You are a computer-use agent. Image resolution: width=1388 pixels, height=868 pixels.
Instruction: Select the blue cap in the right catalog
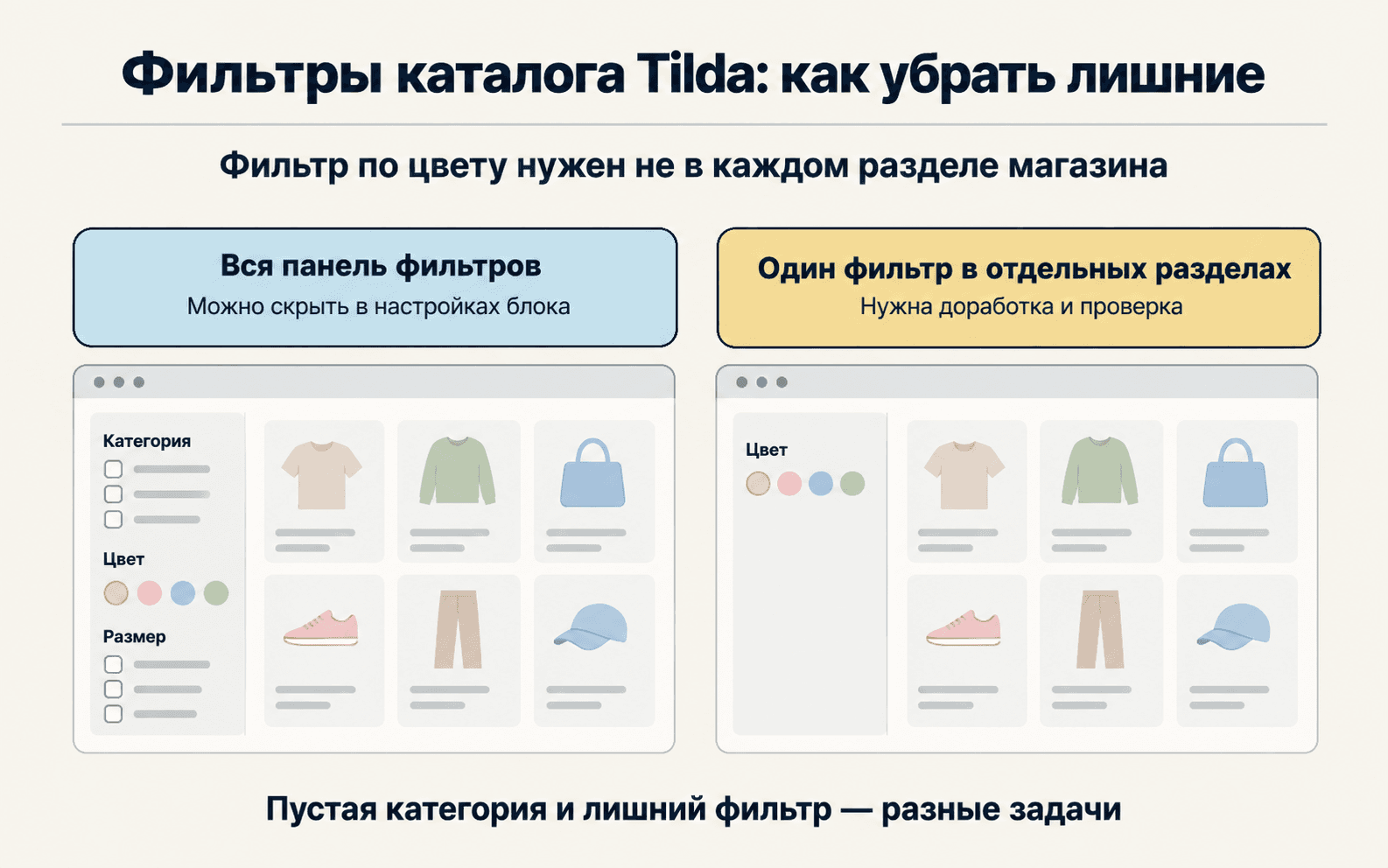[x=1234, y=626]
